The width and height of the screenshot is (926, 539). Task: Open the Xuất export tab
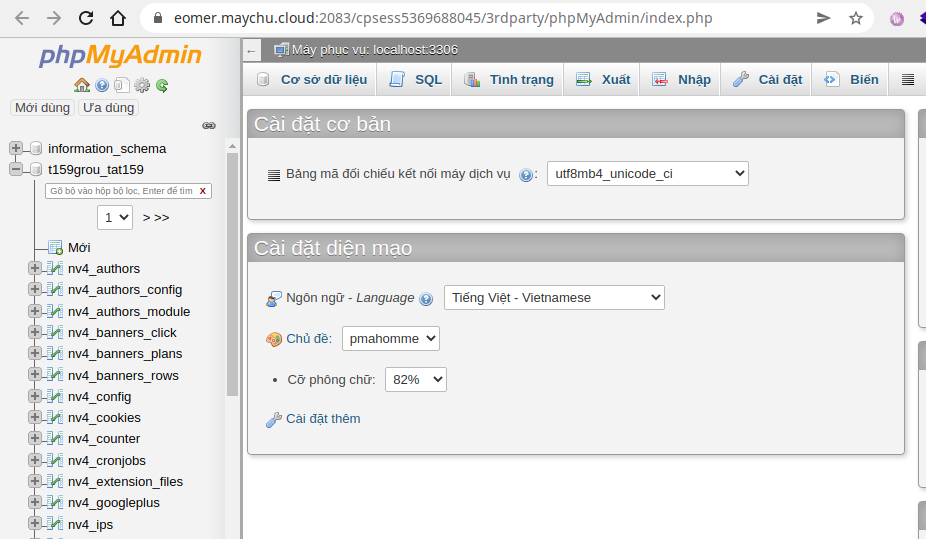(x=604, y=80)
